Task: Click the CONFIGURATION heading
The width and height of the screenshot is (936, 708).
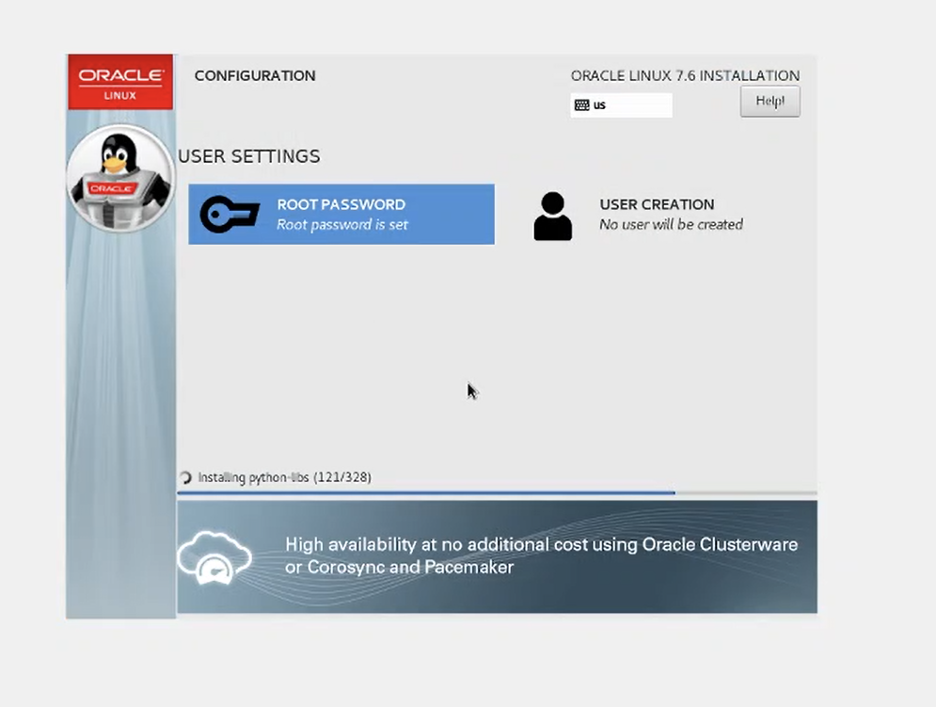Action: (254, 76)
